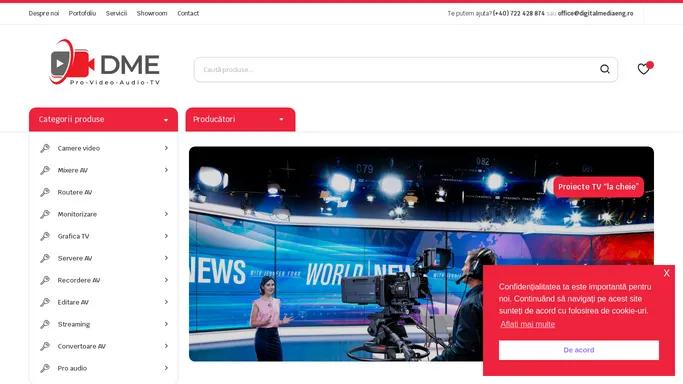Click the office@digitalmediaeng.ro email link
The width and height of the screenshot is (683, 384).
pyautogui.click(x=595, y=13)
